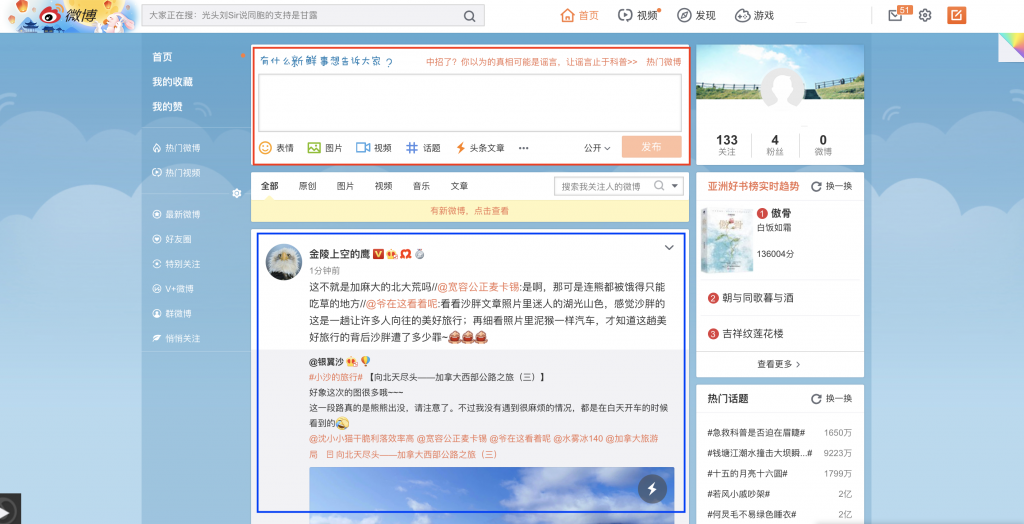Click the lightning quick-action button on photo

pos(652,488)
